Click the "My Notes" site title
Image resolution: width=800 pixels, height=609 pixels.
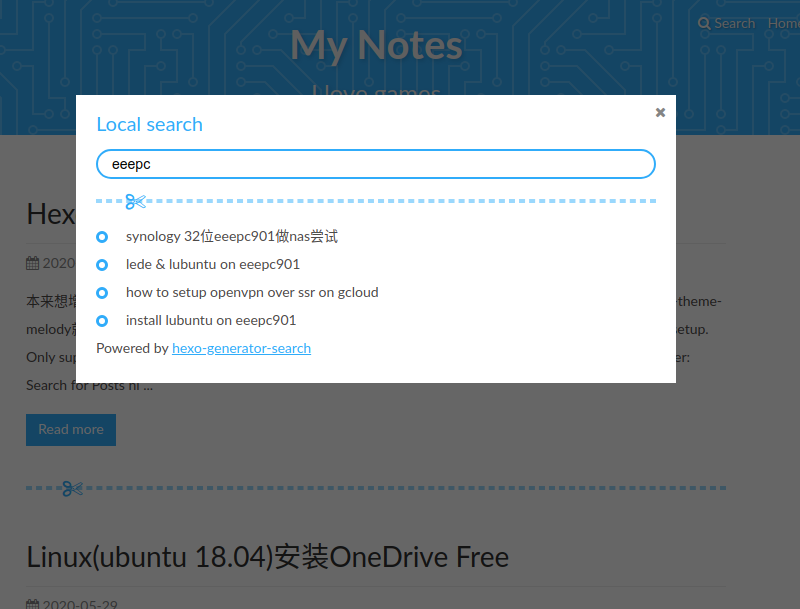click(376, 45)
